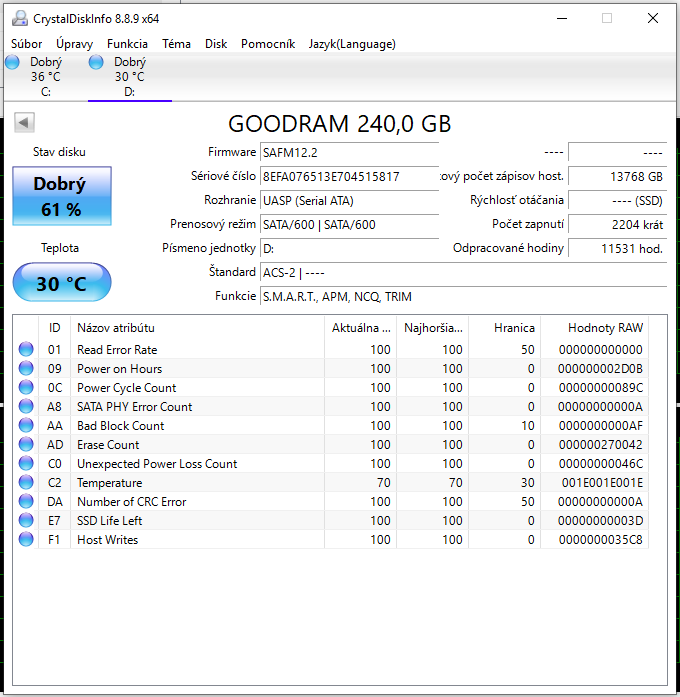Click the power-on count 2204 krát
This screenshot has height=697, width=680.
pyautogui.click(x=617, y=224)
